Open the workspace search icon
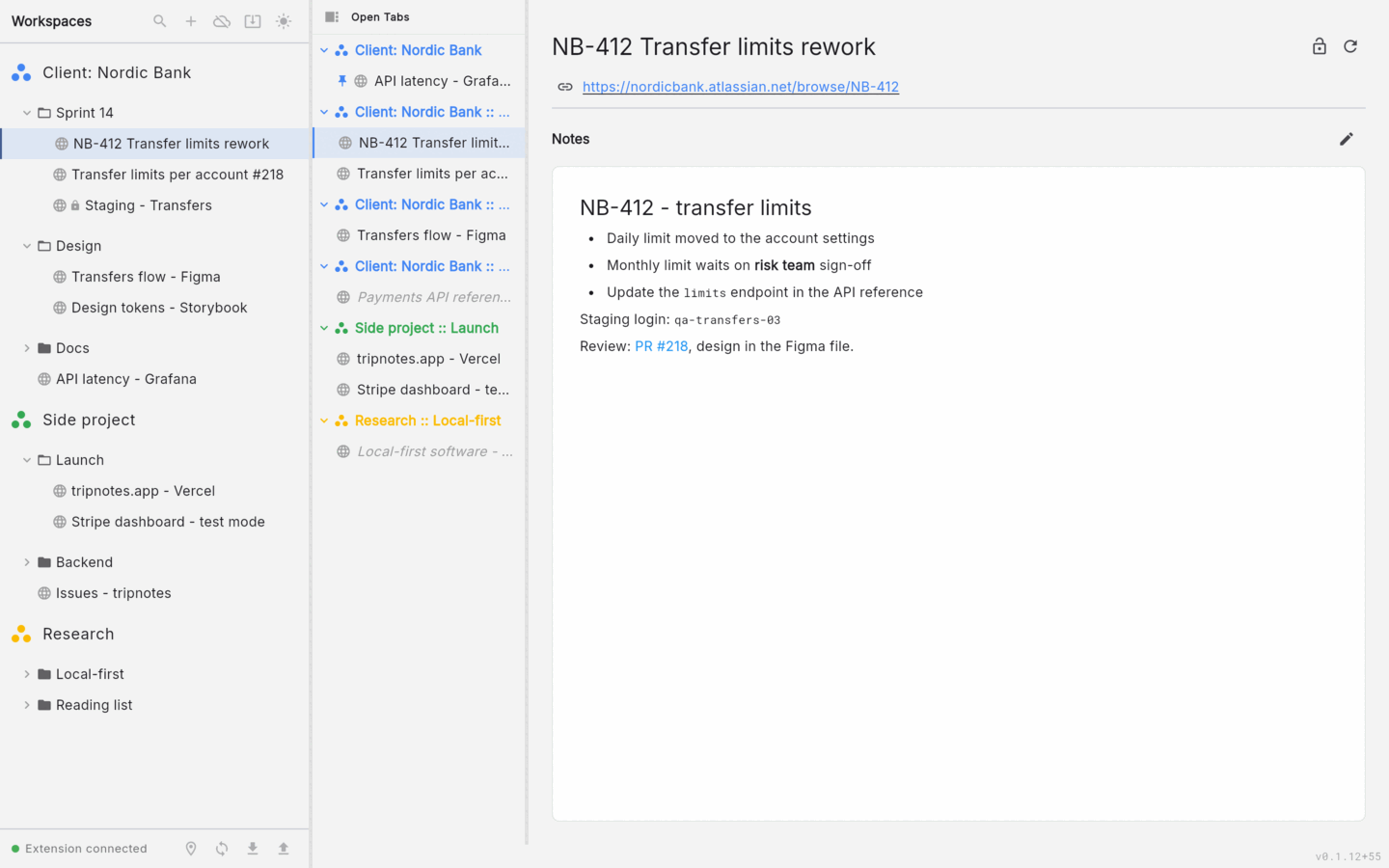 coord(160,21)
